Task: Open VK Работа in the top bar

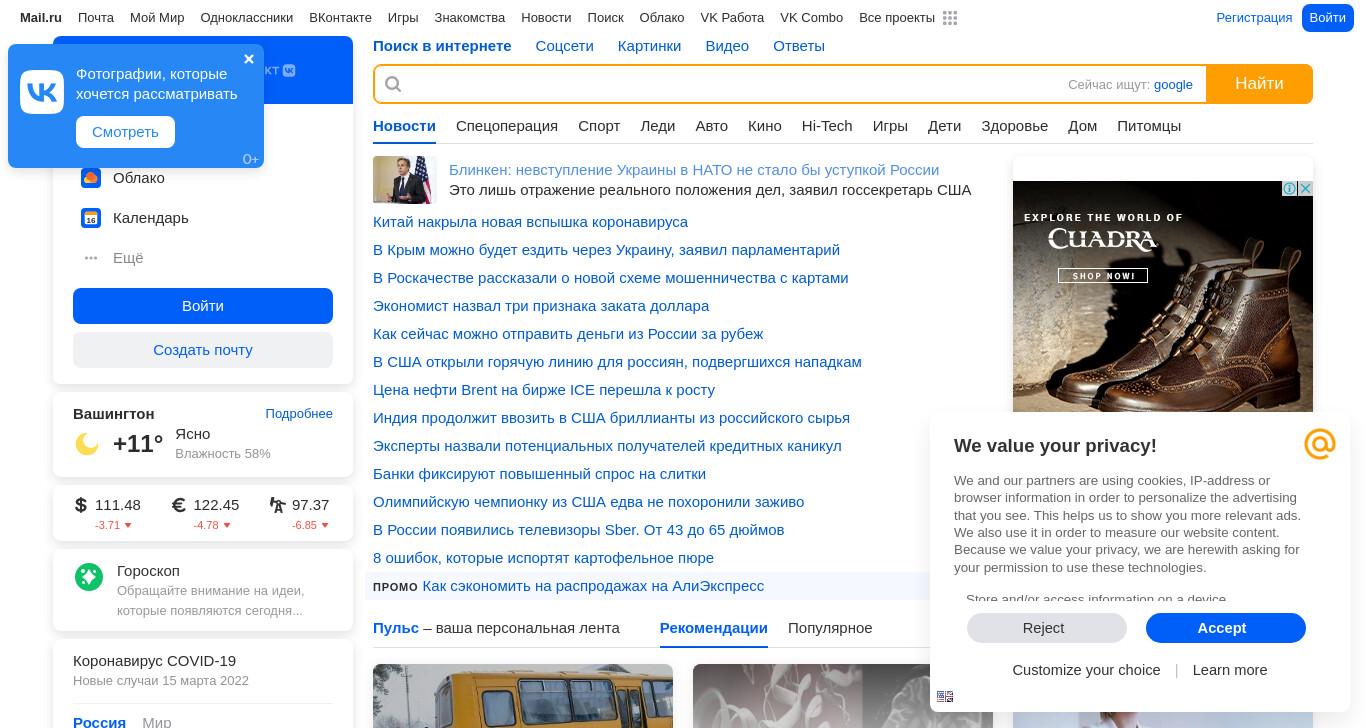Action: coord(732,18)
